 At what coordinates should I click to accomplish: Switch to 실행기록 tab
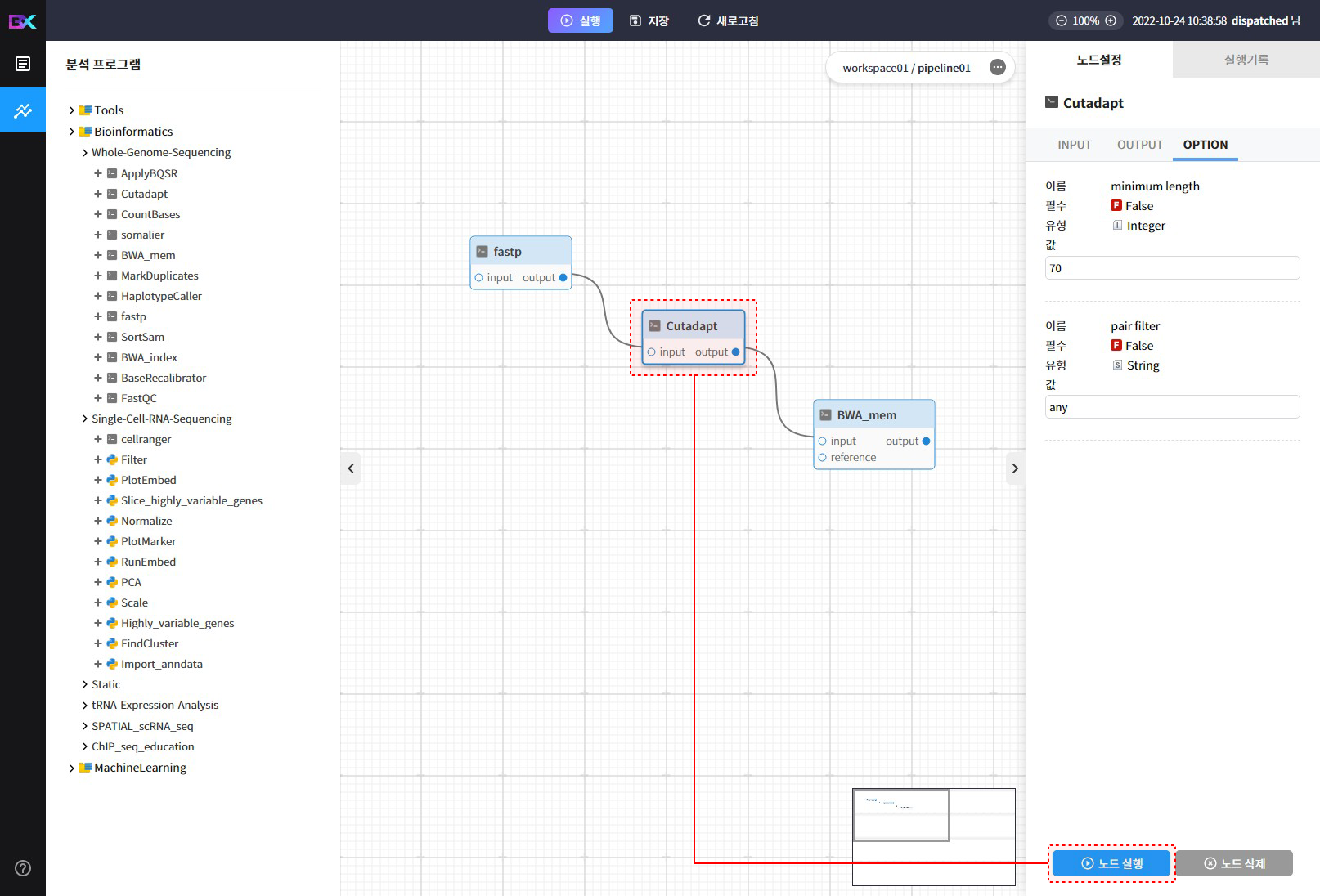pos(1246,60)
